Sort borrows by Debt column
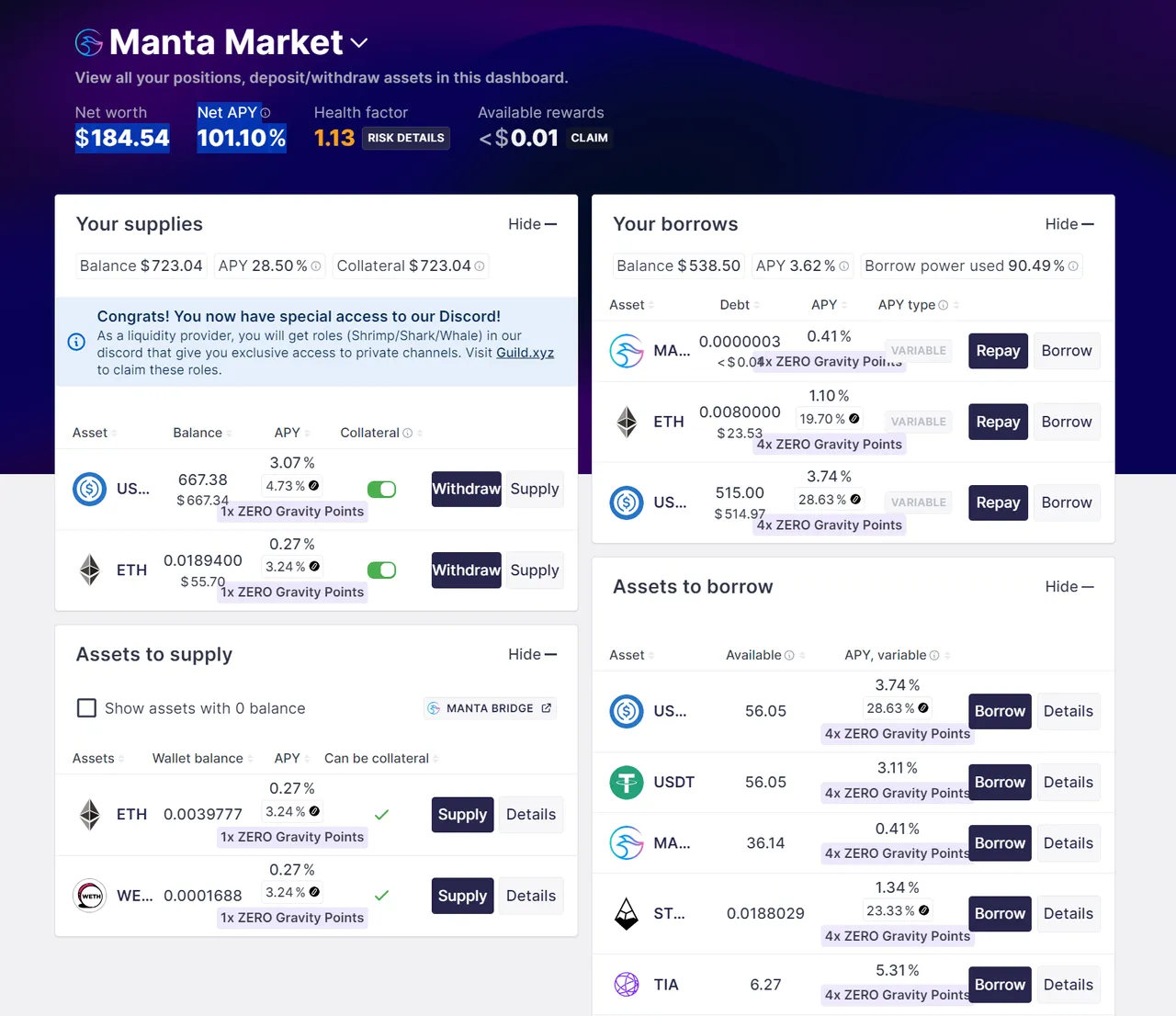Viewport: 1176px width, 1016px height. coord(741,305)
